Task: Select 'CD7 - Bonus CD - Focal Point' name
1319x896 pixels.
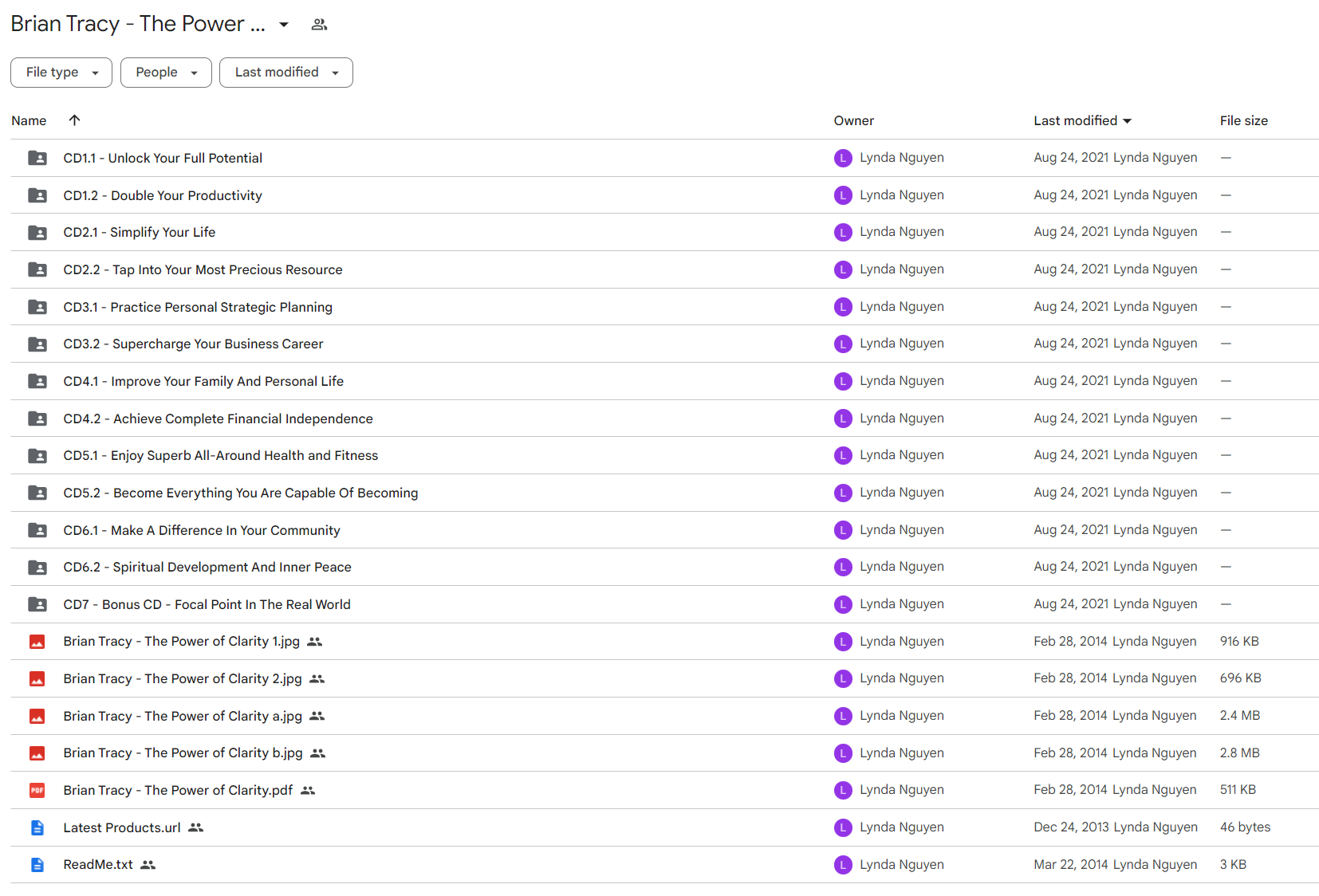Action: pos(207,604)
